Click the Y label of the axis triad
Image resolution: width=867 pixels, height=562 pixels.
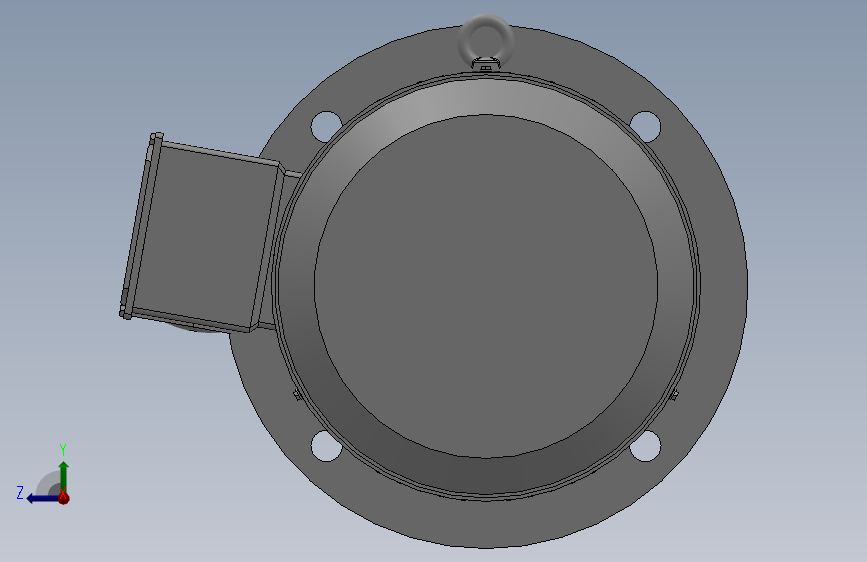pos(63,449)
